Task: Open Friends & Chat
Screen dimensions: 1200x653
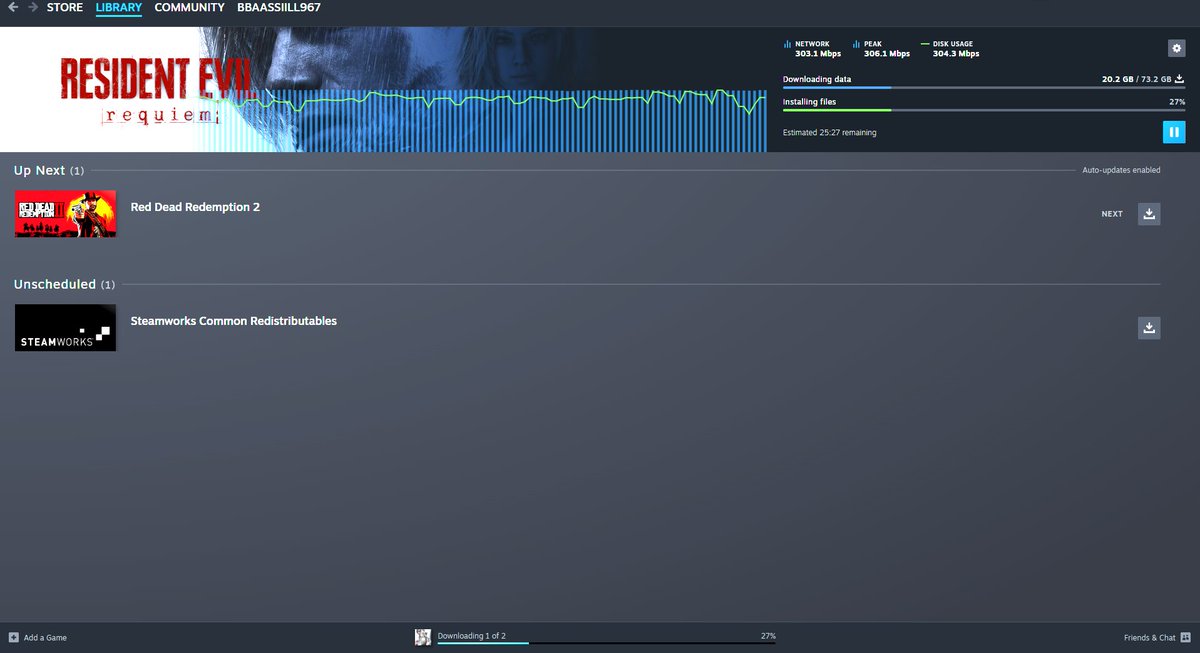Action: click(x=1156, y=637)
